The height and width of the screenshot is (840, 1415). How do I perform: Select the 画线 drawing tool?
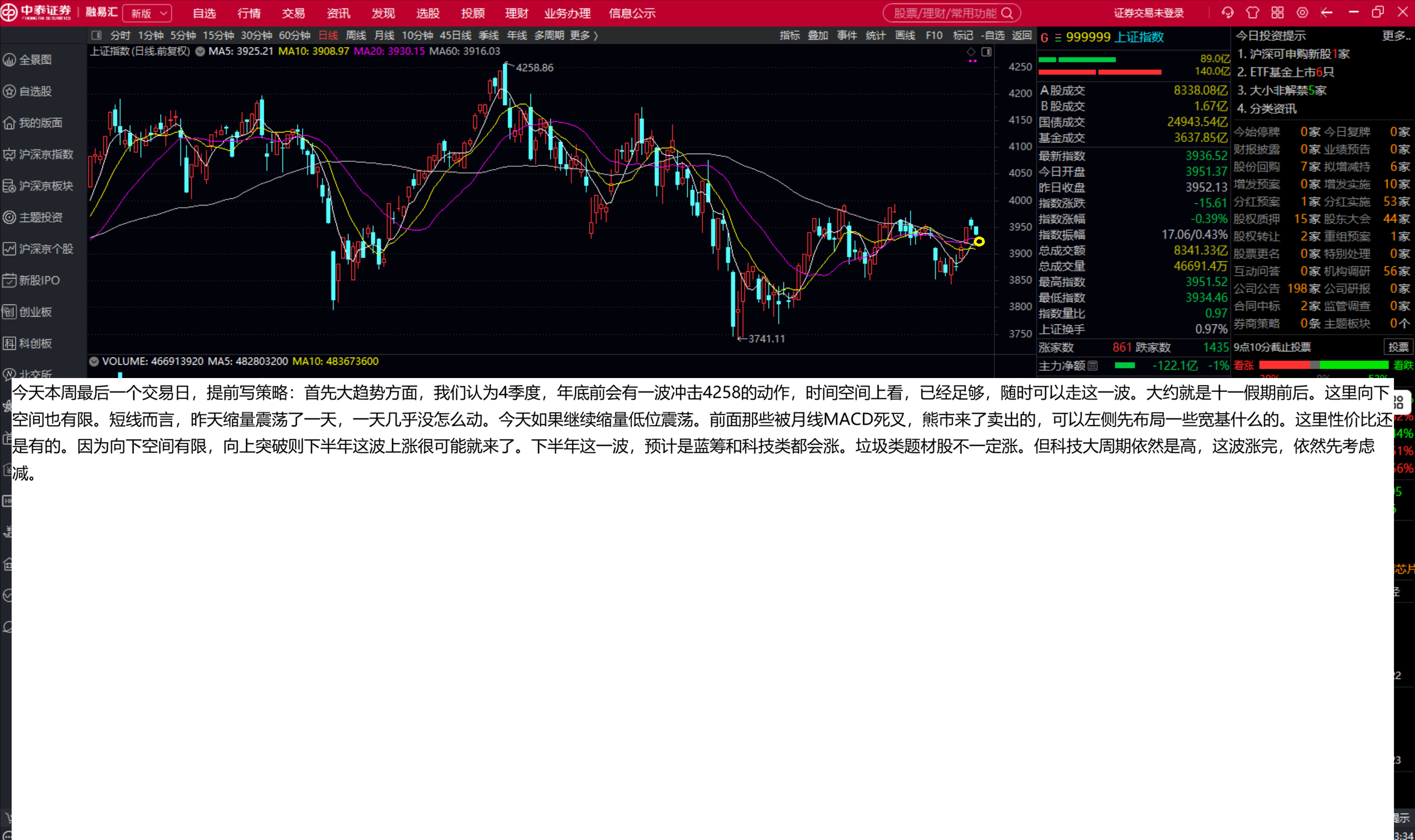pyautogui.click(x=905, y=36)
